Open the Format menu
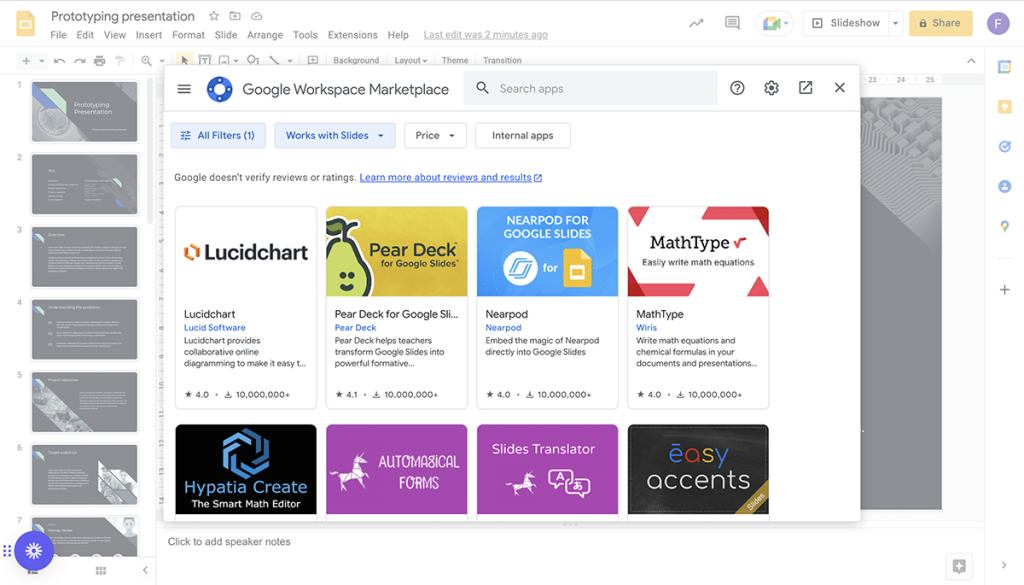The width and height of the screenshot is (1024, 585). [x=188, y=35]
